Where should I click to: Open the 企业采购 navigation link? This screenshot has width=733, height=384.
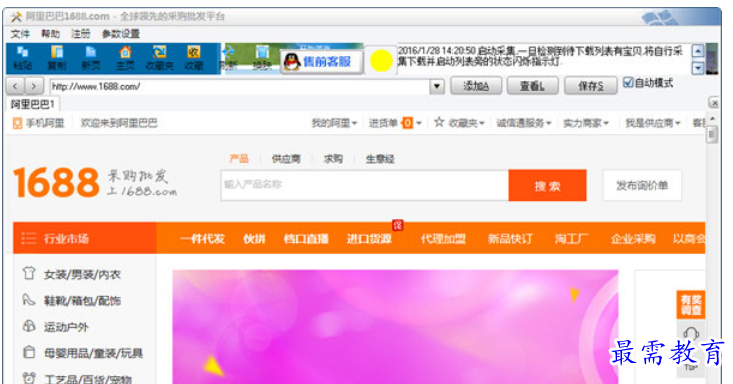pos(633,239)
